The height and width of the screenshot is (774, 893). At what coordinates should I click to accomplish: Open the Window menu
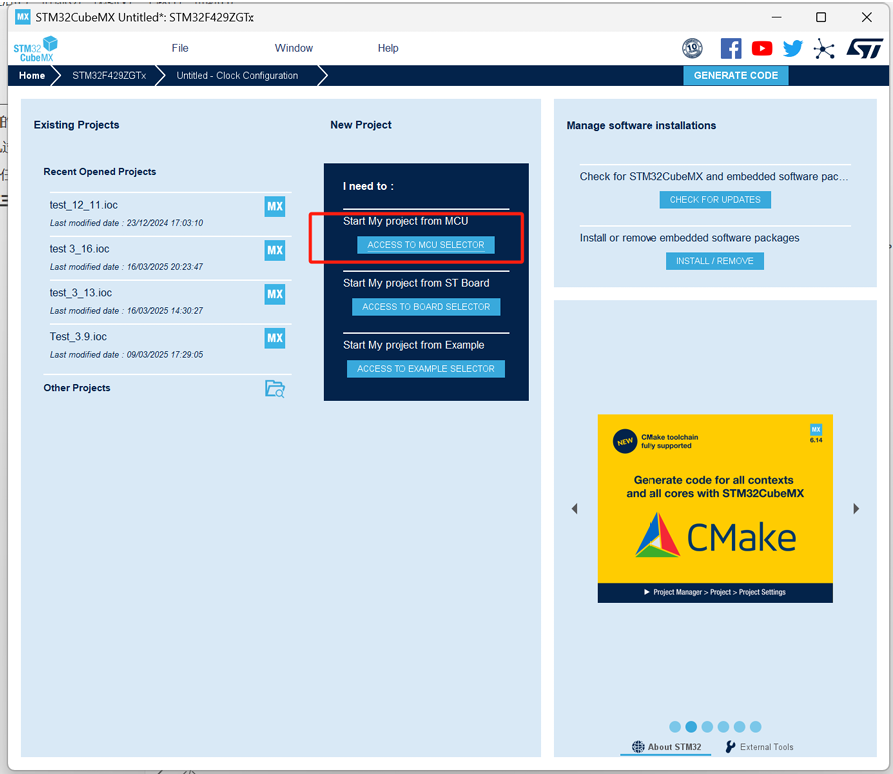point(294,48)
